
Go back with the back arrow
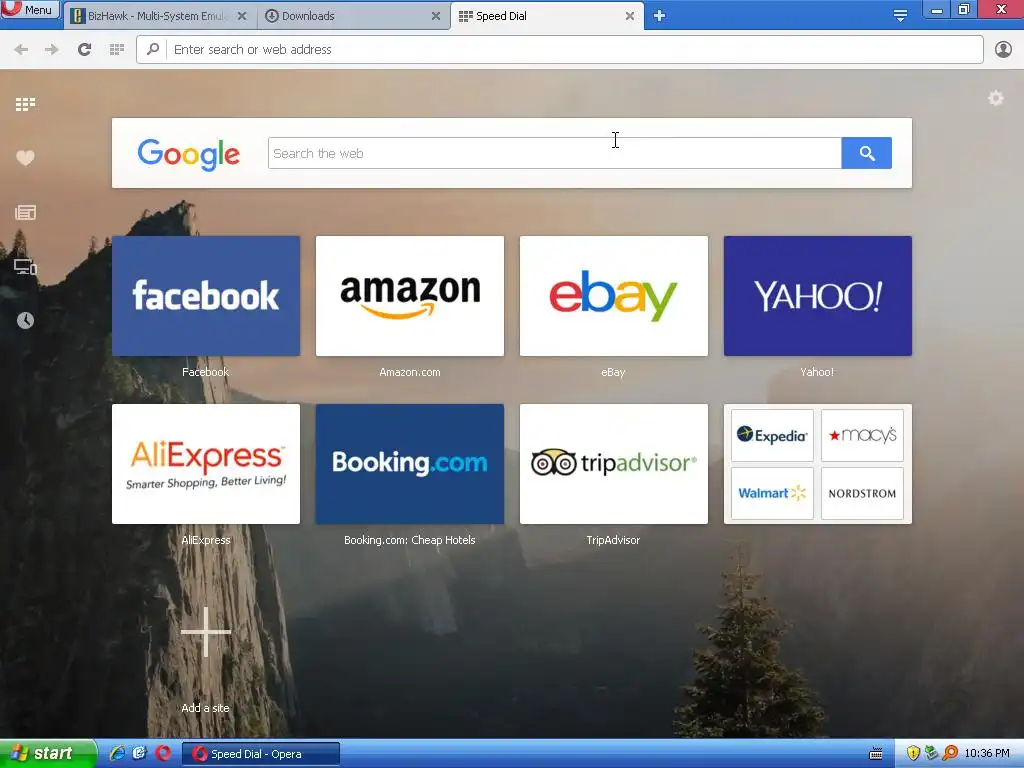(x=21, y=50)
